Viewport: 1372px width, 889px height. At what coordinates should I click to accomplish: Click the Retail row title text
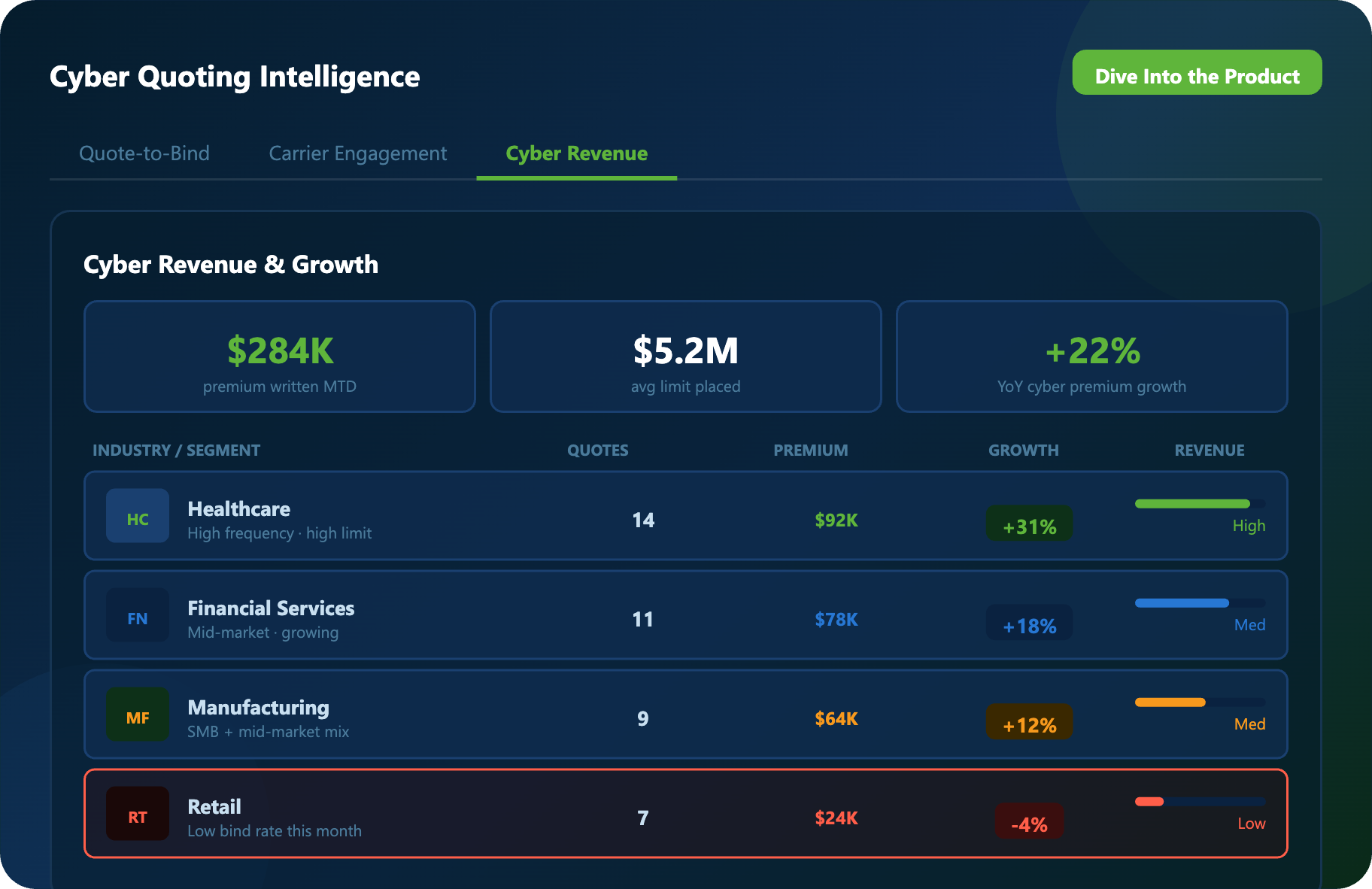tap(214, 806)
